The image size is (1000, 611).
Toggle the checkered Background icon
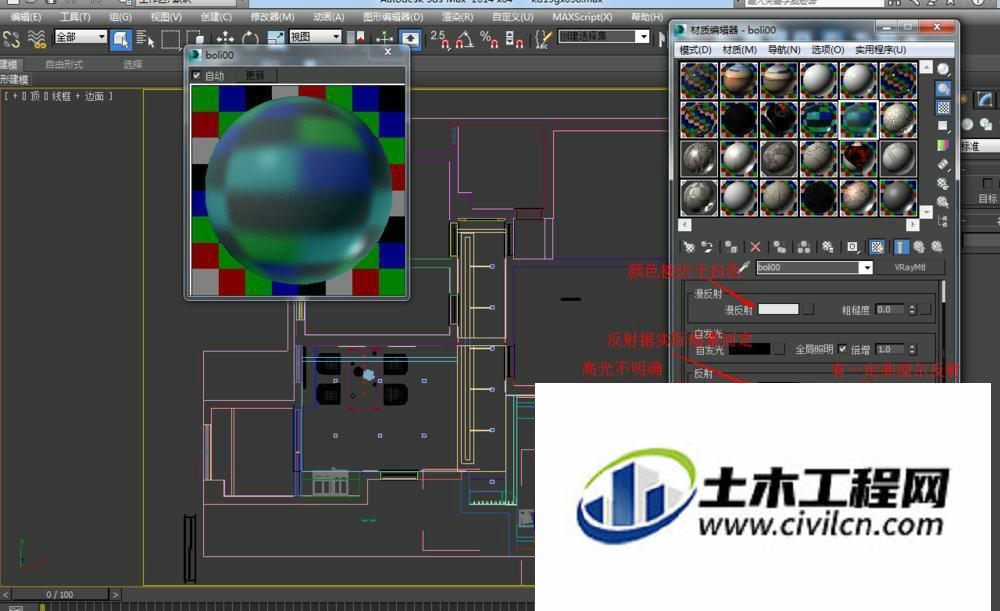coord(943,107)
